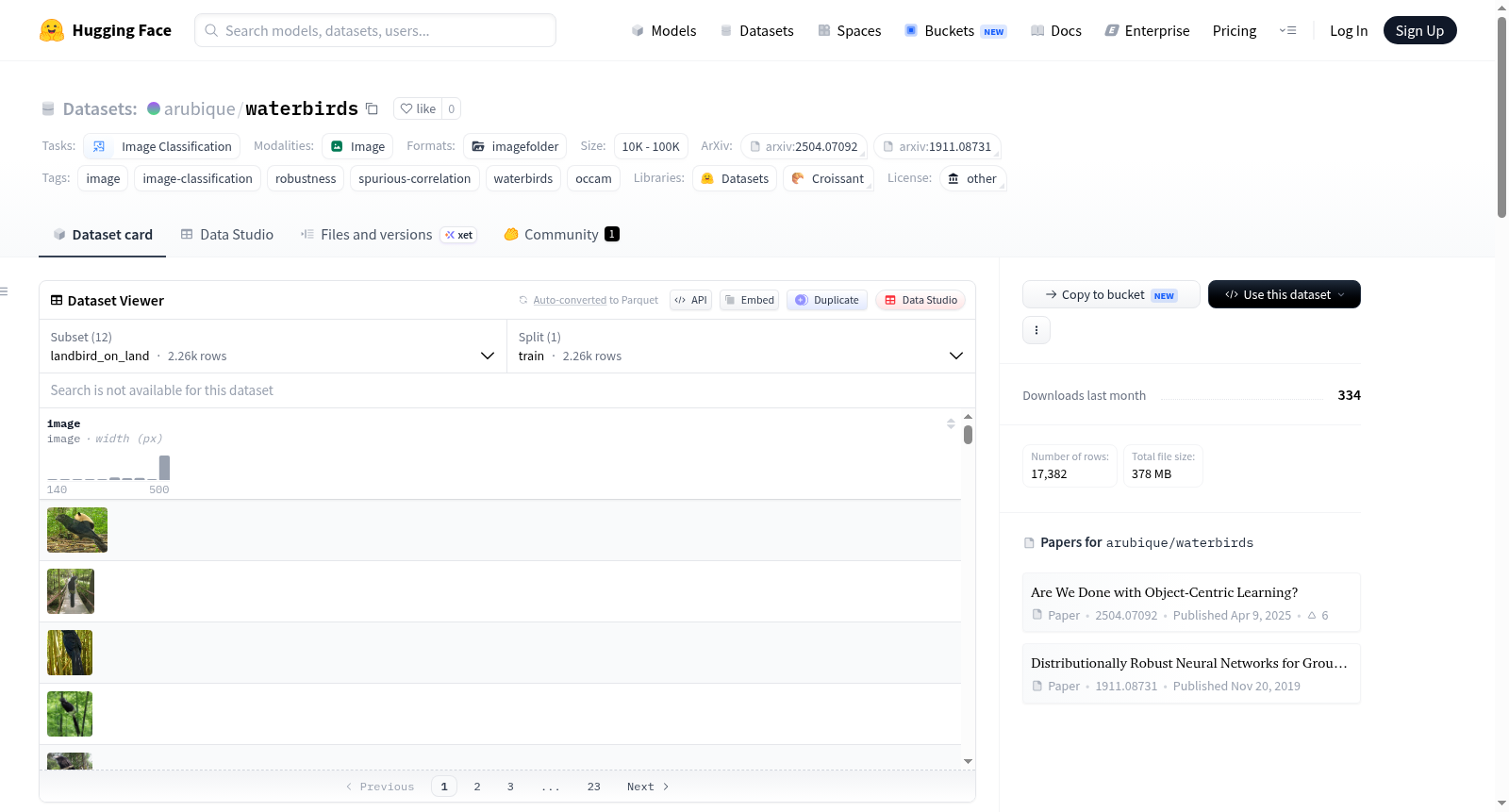1509x812 pixels.
Task: Click the Hugging Face logo icon
Action: [52, 30]
